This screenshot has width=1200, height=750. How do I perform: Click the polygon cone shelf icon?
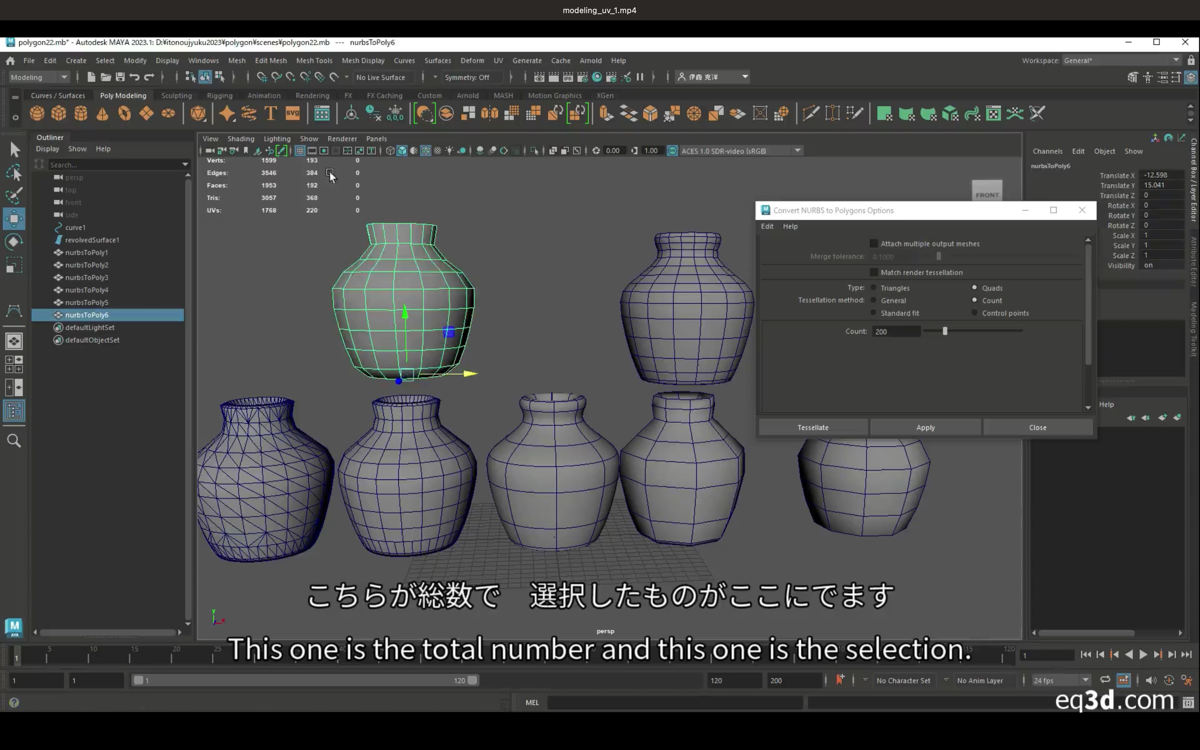[103, 113]
